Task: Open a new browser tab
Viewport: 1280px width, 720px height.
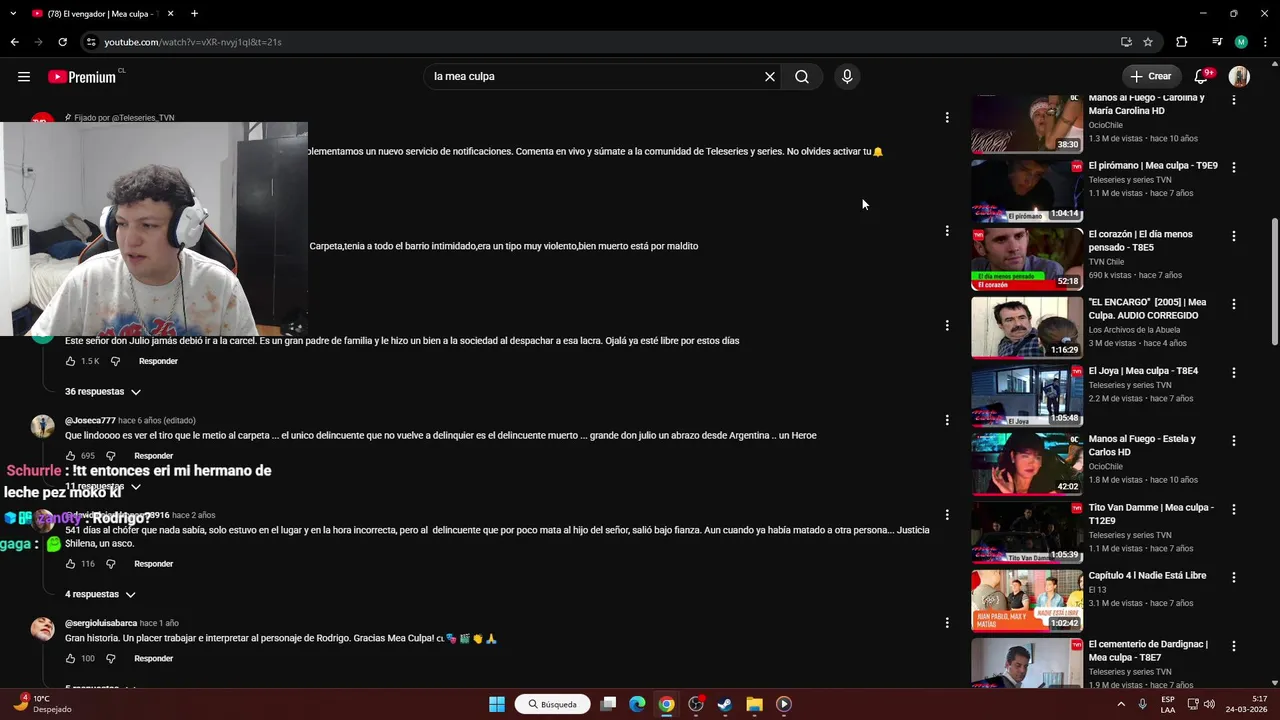Action: [194, 14]
